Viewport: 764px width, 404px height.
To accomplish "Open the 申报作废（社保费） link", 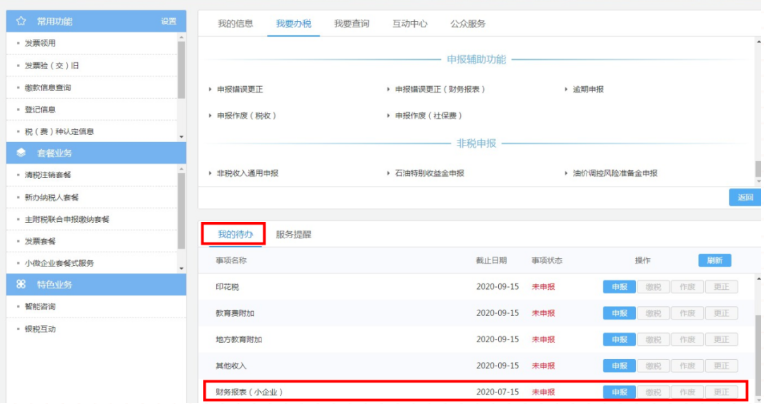I will tap(428, 115).
